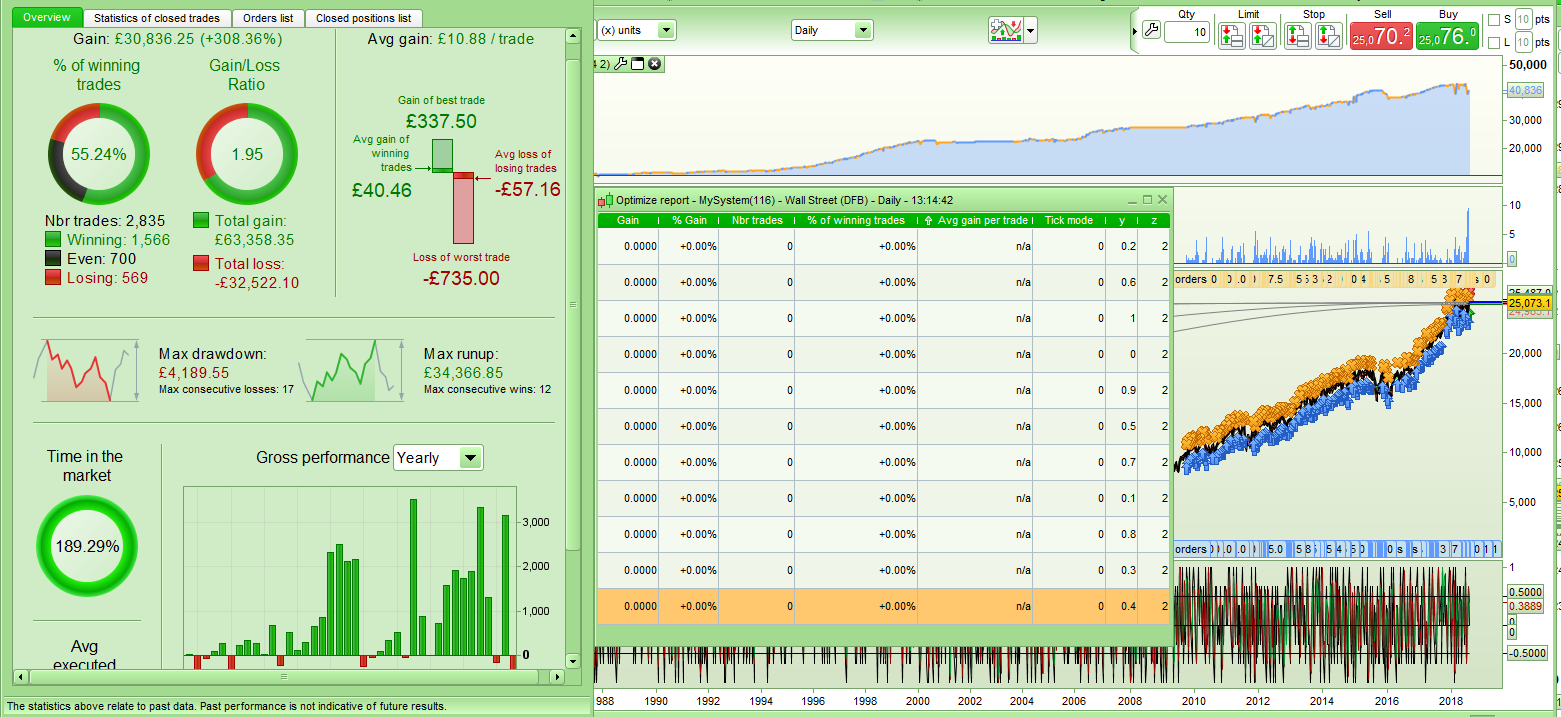1561x717 pixels.
Task: Select the report row with y 0.9
Action: (x=883, y=390)
